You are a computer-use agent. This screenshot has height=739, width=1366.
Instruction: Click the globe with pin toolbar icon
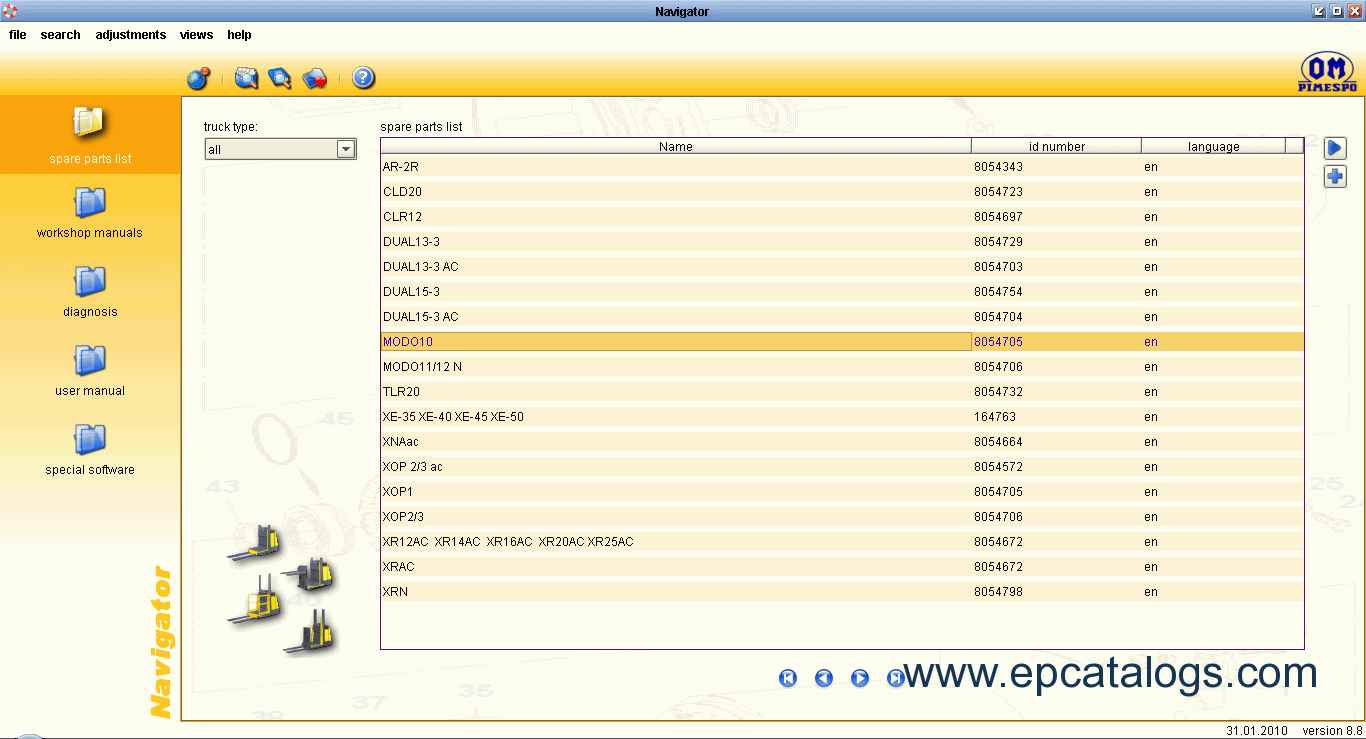point(198,78)
